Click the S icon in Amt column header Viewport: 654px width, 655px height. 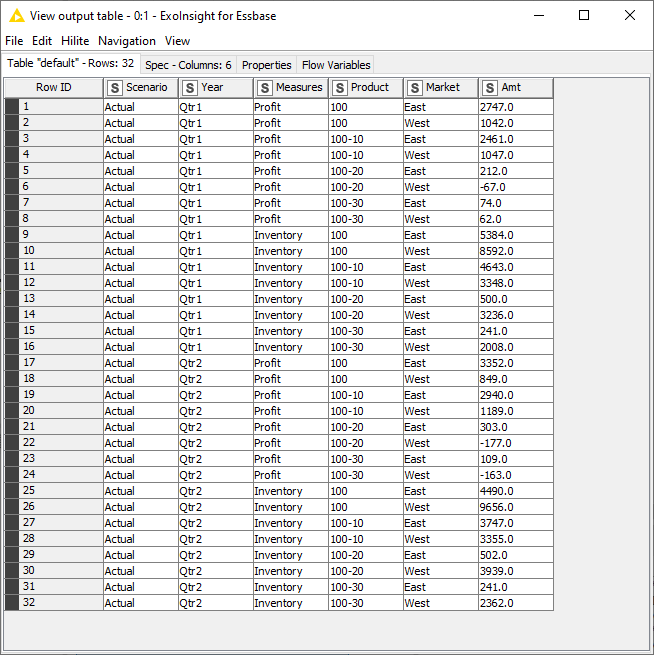(x=490, y=88)
